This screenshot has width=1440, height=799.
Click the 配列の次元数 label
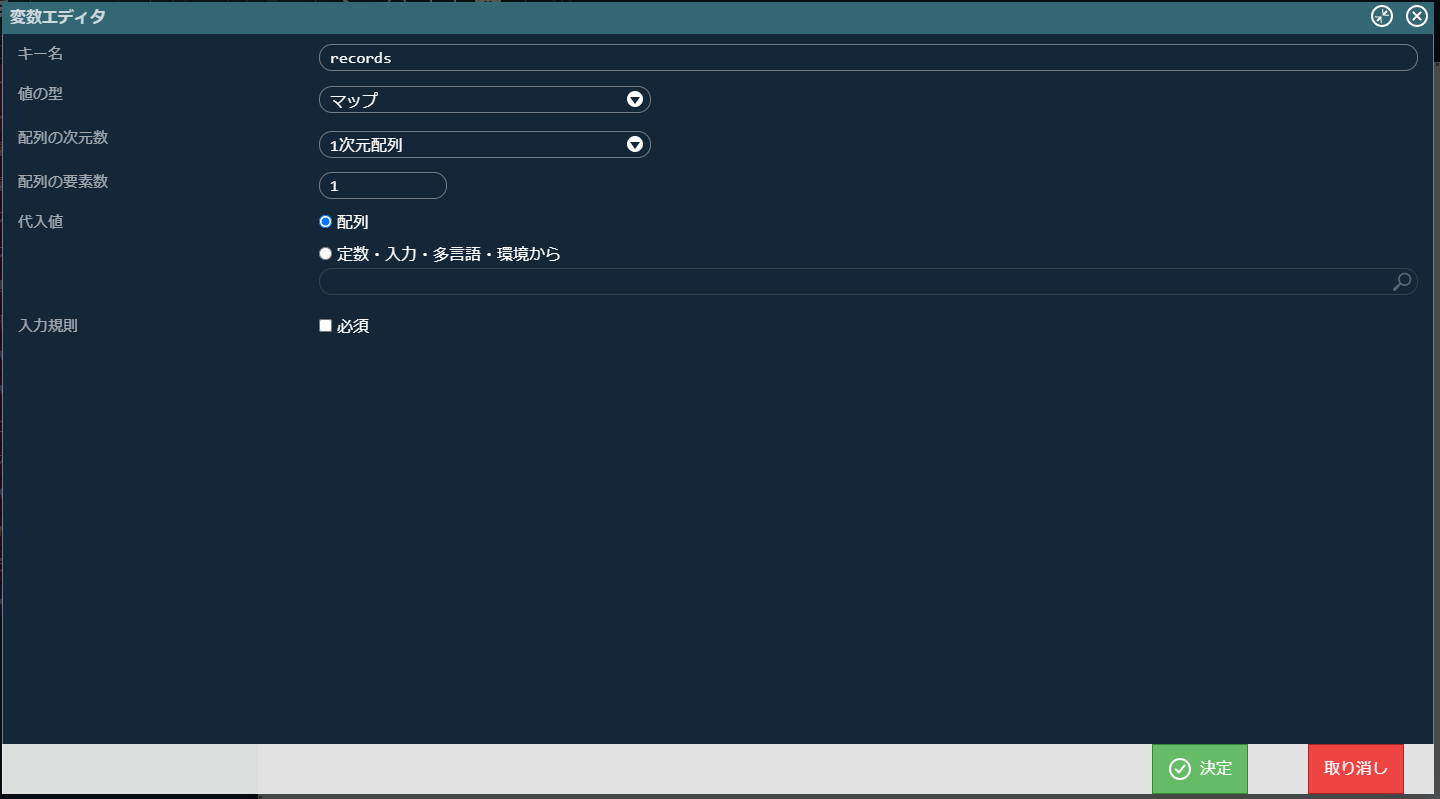[x=63, y=138]
